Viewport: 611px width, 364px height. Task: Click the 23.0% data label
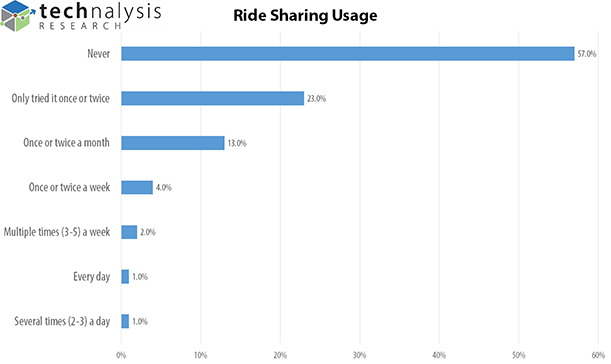pos(316,99)
